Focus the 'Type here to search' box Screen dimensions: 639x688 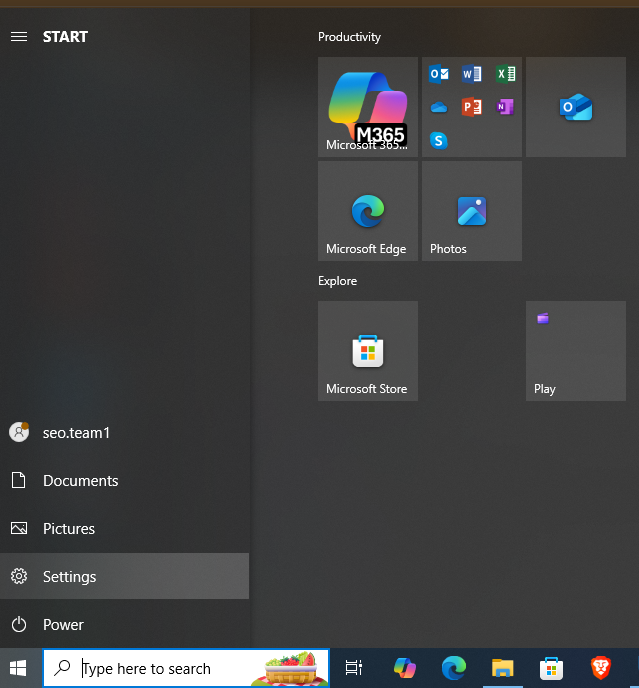point(186,668)
